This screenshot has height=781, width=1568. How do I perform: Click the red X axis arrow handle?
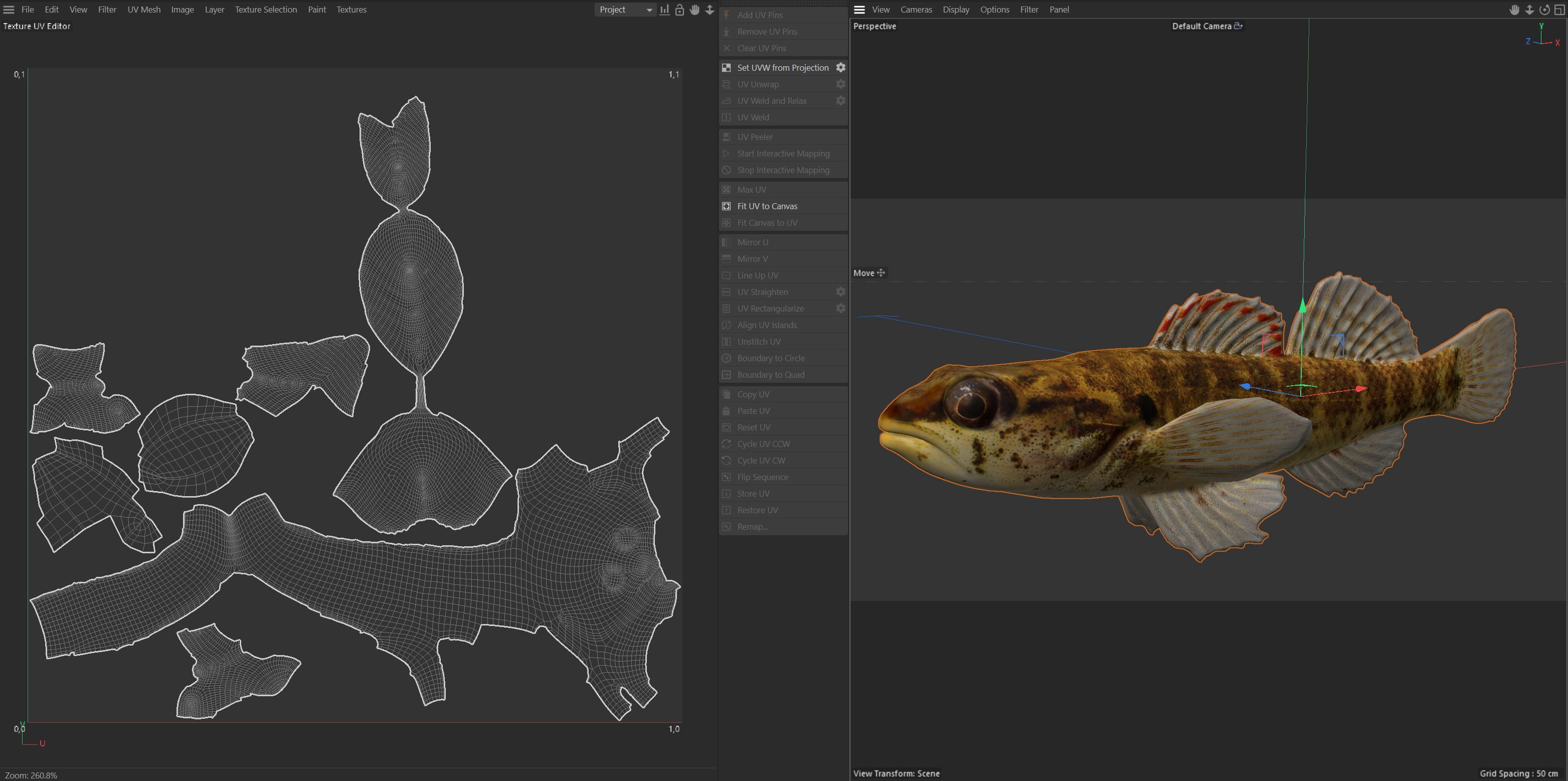tap(1361, 389)
